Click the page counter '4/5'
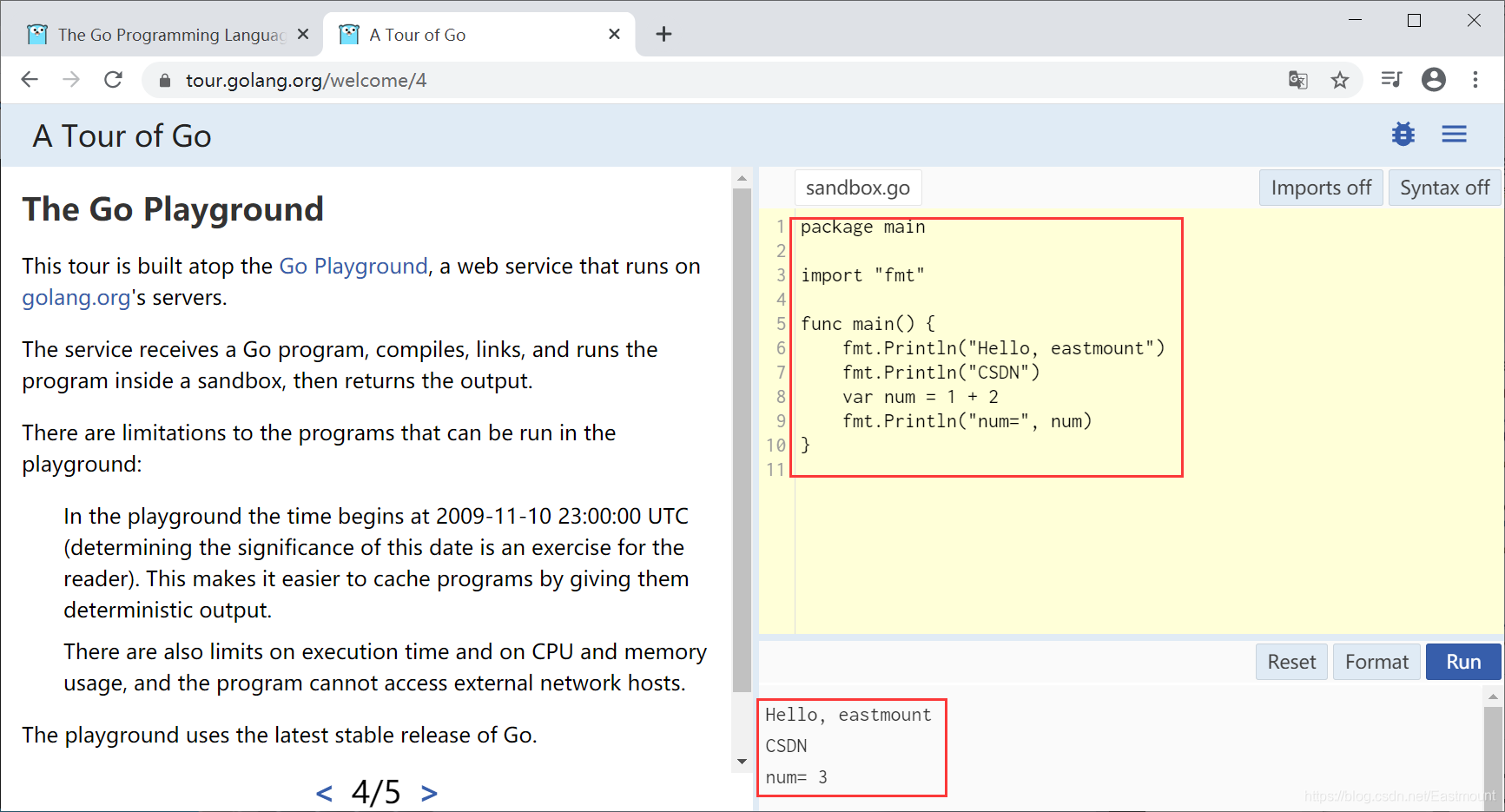This screenshot has width=1505, height=812. click(x=376, y=792)
